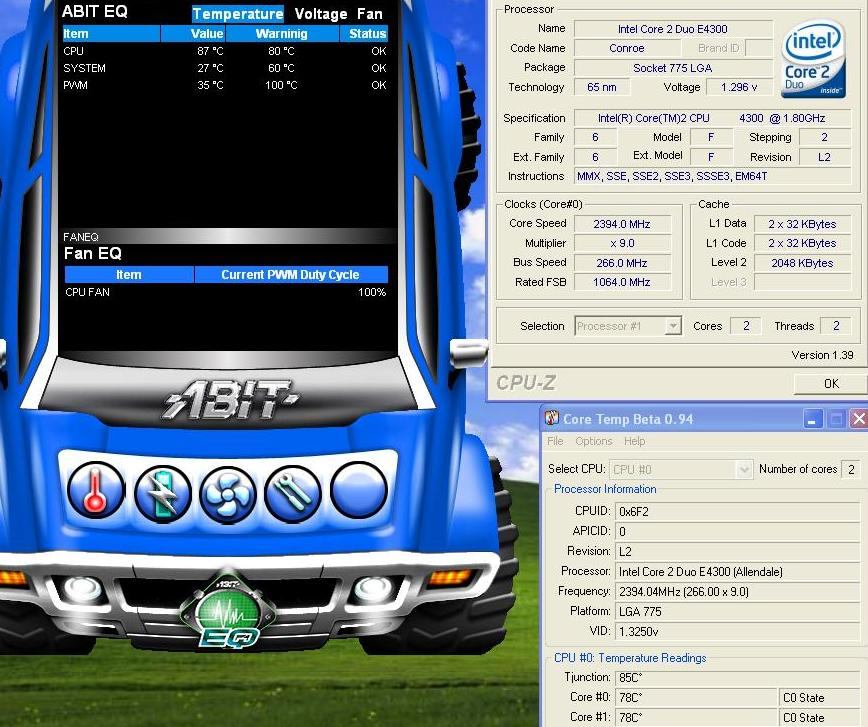Screen dimensions: 868x727
Task: Click the Multiplier field x 9.0
Action: 622,243
